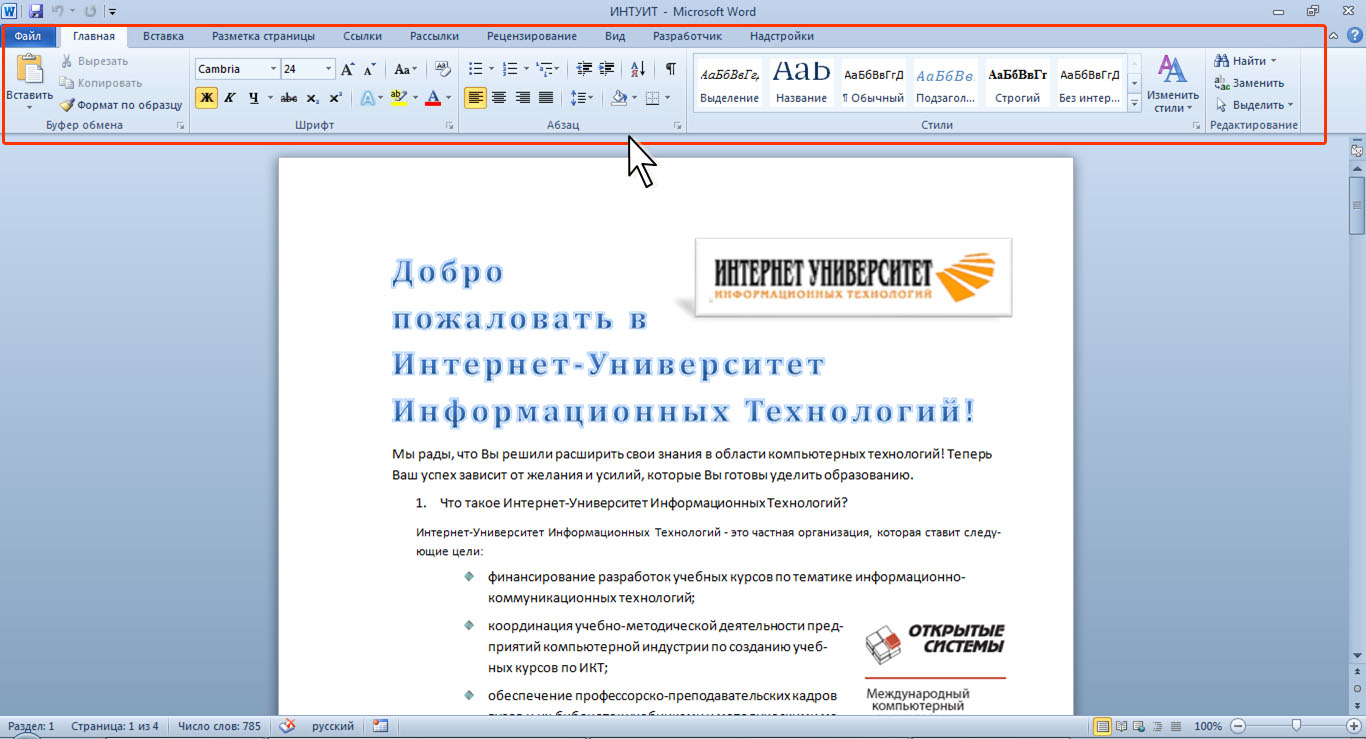Toggle italic К formatting
1366x739 pixels.
[230, 97]
